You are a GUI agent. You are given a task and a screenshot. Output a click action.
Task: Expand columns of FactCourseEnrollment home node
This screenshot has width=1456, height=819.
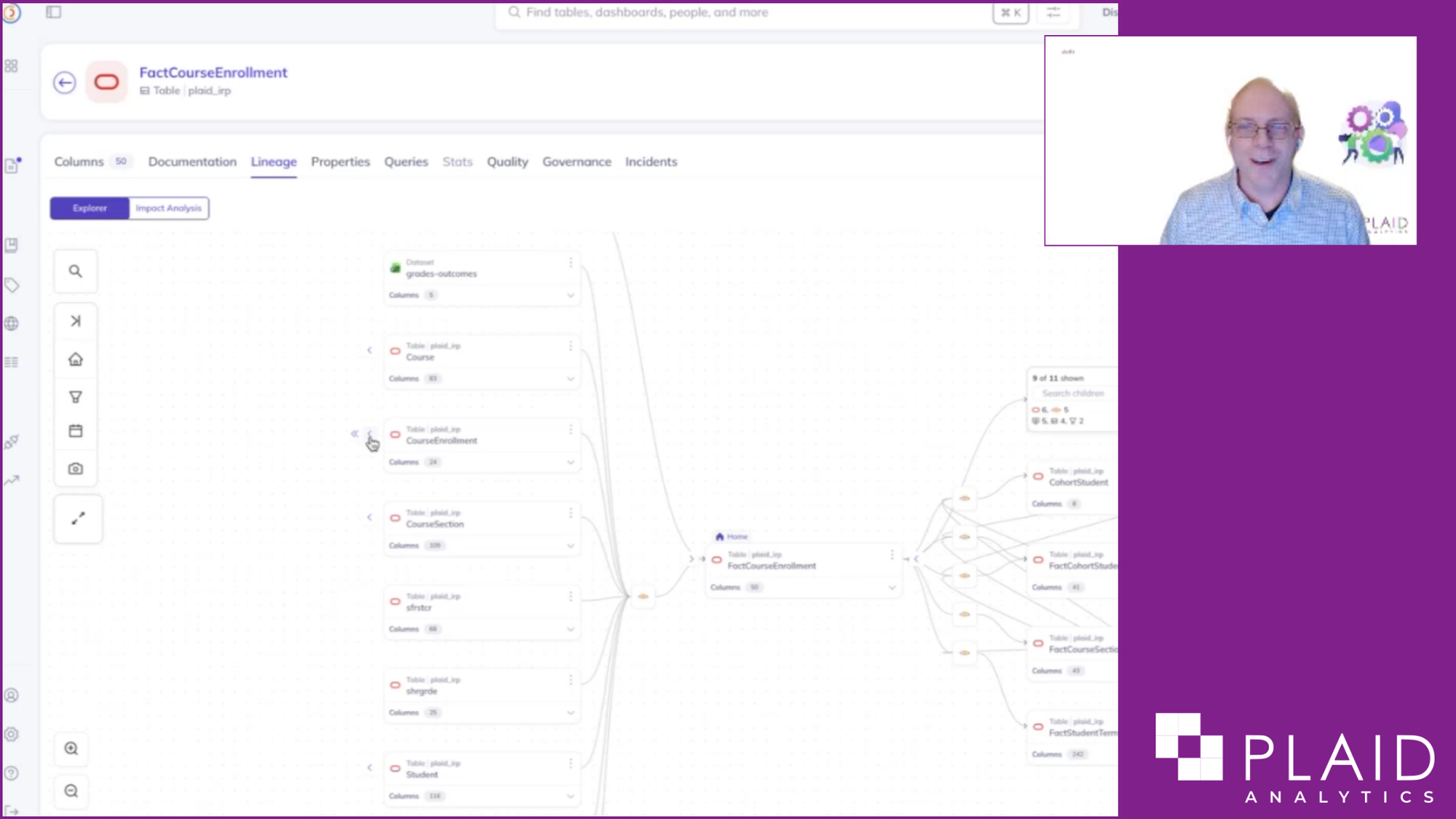click(x=892, y=587)
